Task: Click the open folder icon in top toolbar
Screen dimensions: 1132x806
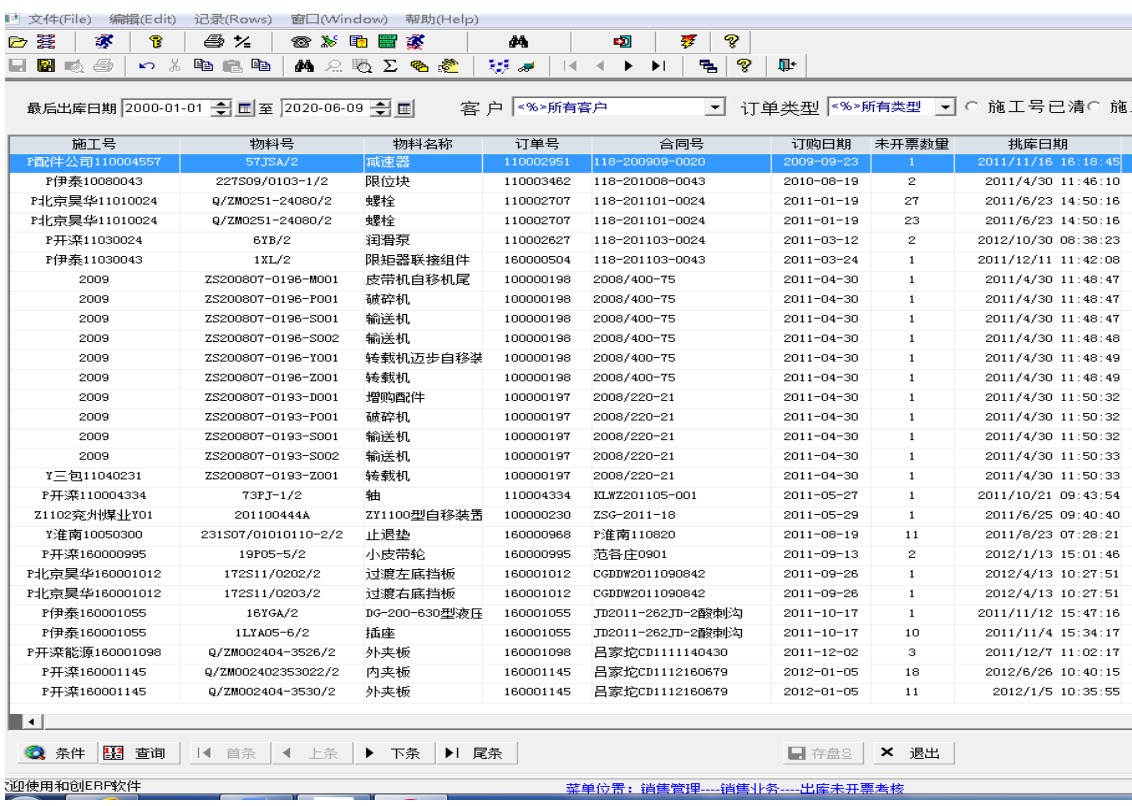Action: pyautogui.click(x=17, y=42)
